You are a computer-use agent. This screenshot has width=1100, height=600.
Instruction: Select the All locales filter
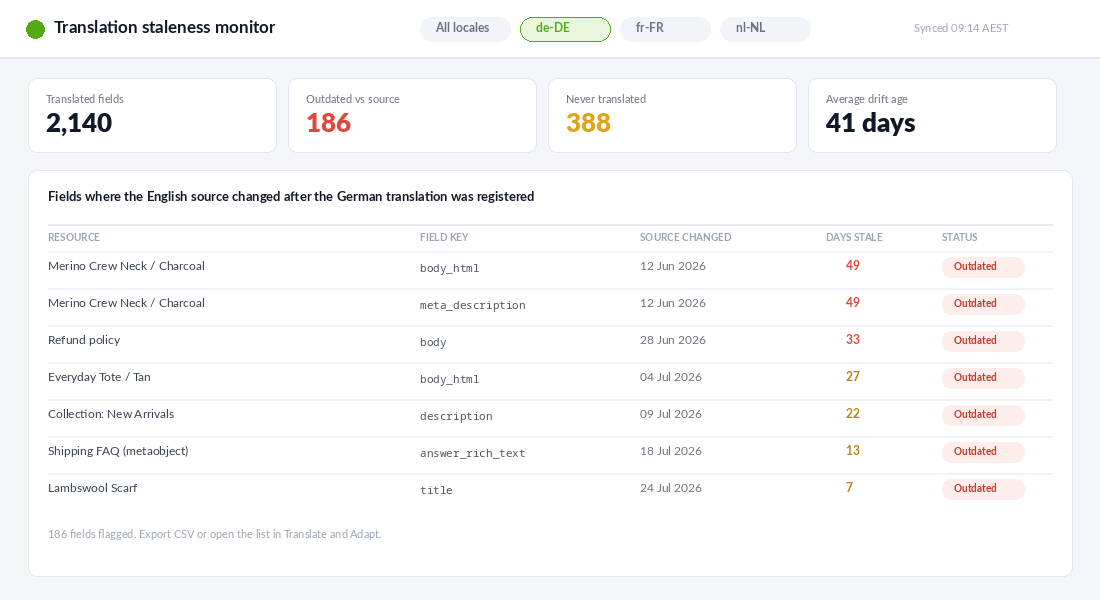pos(465,29)
